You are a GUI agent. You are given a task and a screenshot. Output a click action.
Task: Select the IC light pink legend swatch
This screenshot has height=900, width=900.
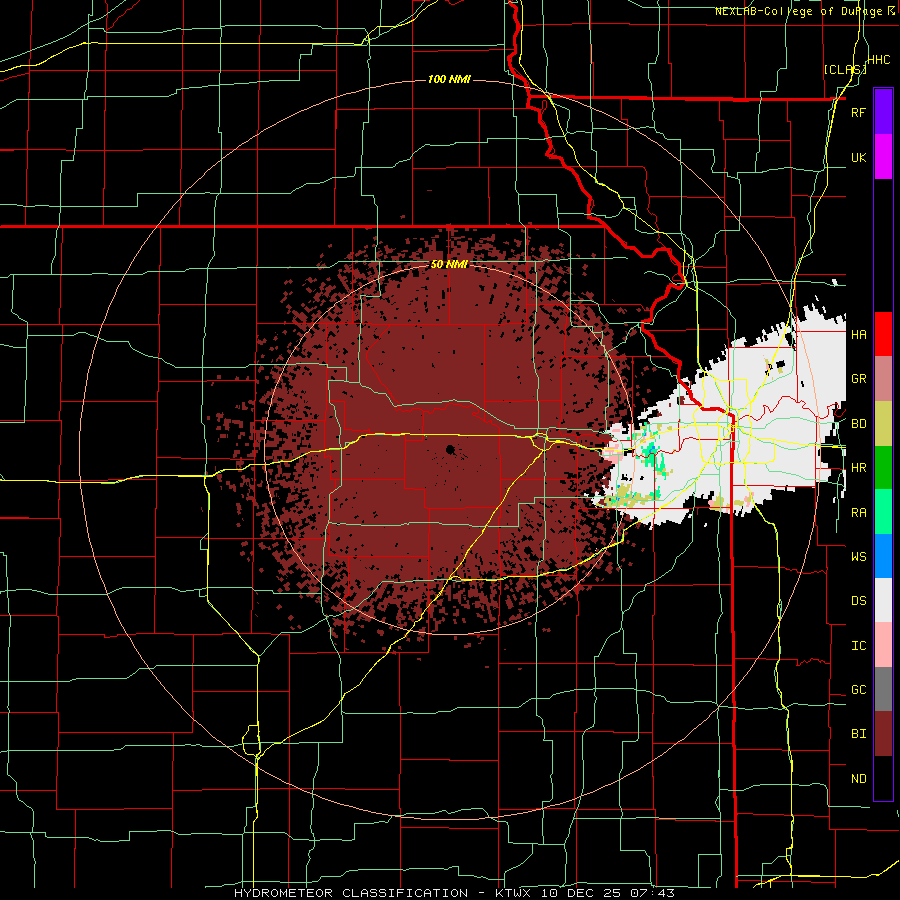click(883, 645)
